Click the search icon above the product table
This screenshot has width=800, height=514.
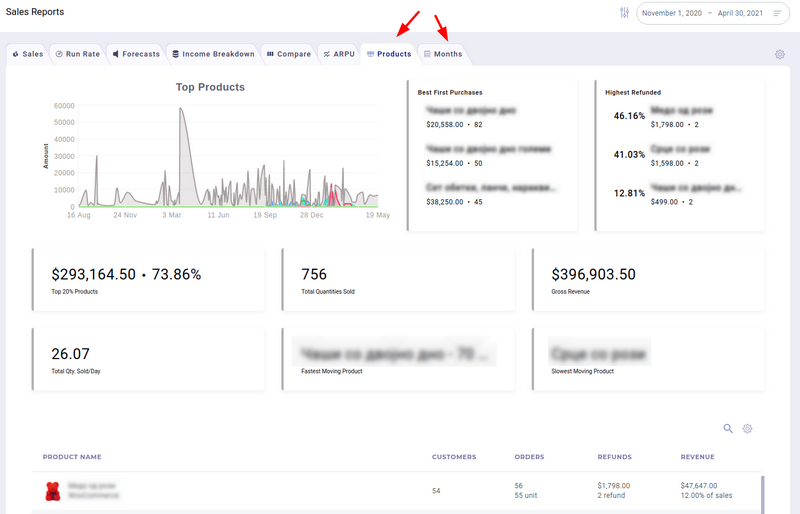[728, 429]
